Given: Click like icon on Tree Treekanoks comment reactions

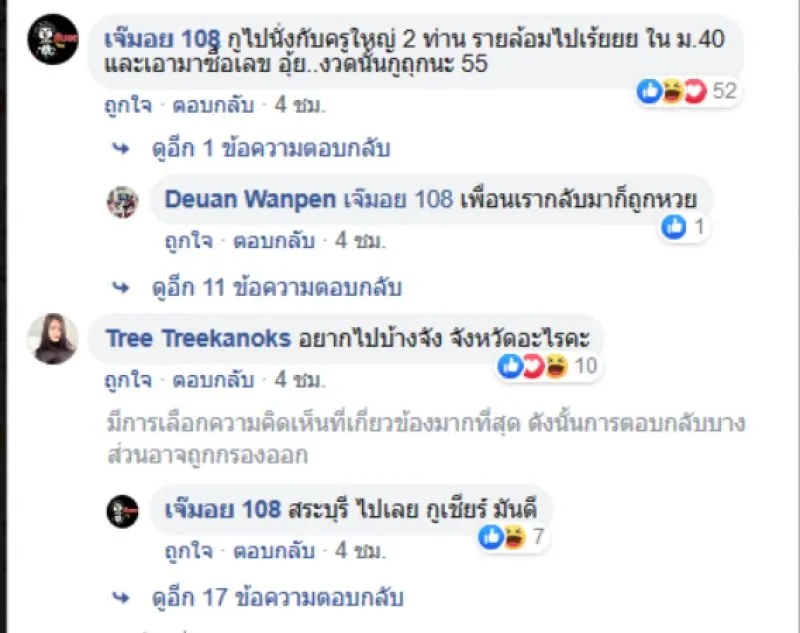Looking at the screenshot, I should tap(510, 366).
